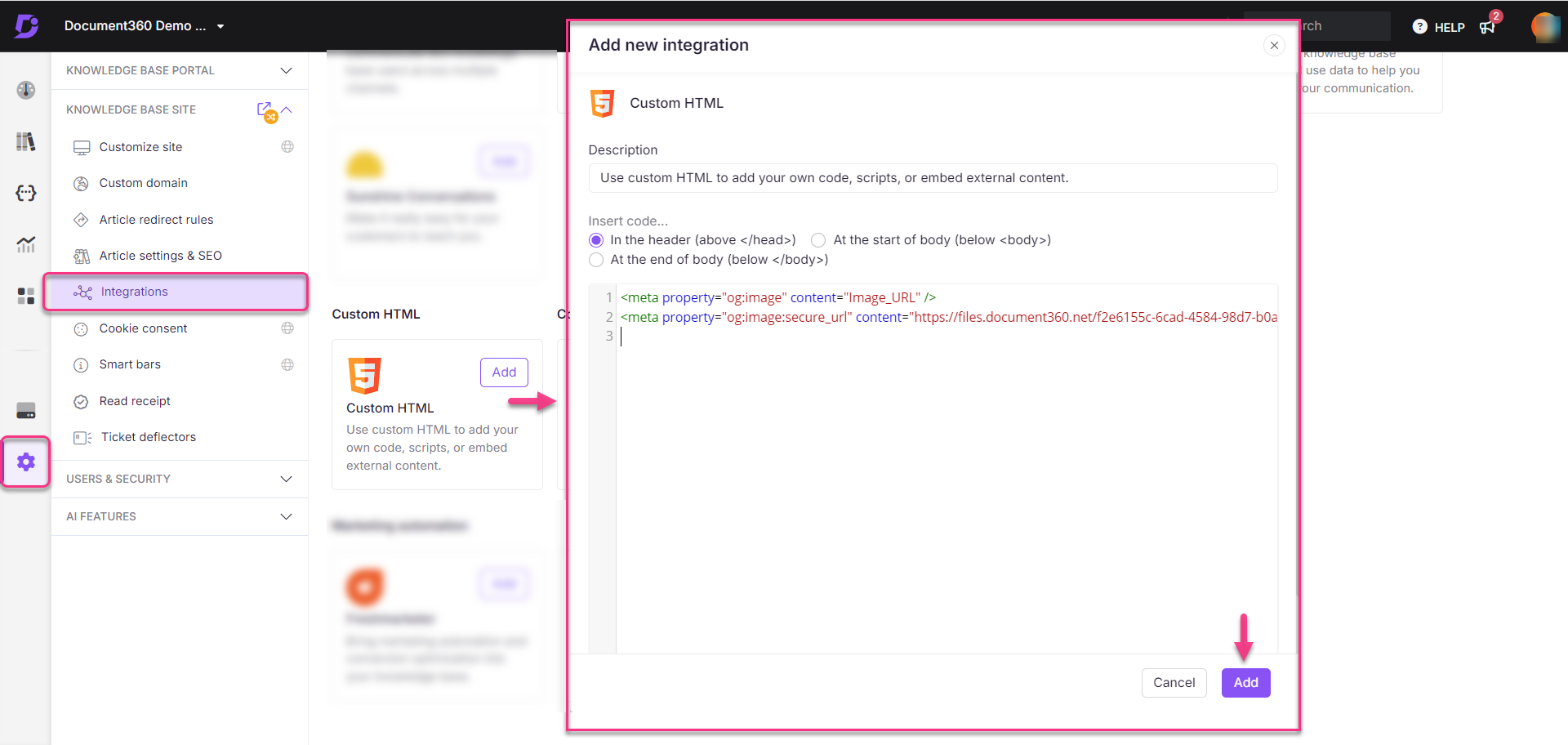Click the Description text field
The width and height of the screenshot is (1568, 745).
[933, 178]
